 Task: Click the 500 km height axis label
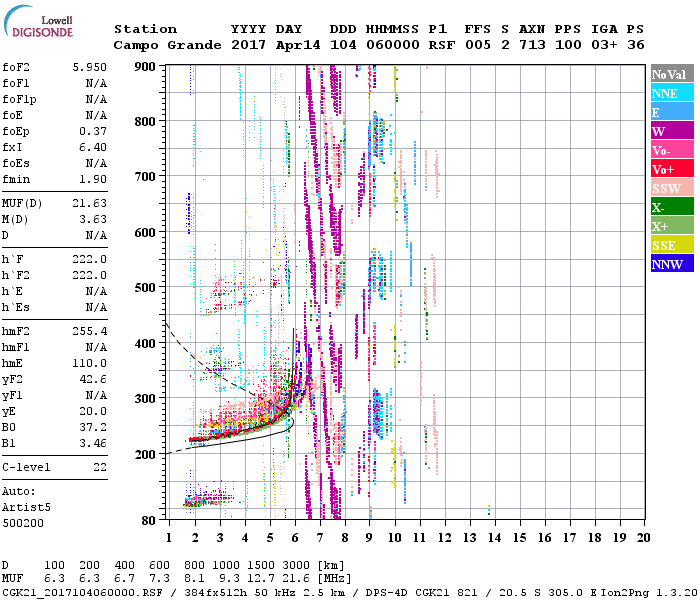[145, 288]
